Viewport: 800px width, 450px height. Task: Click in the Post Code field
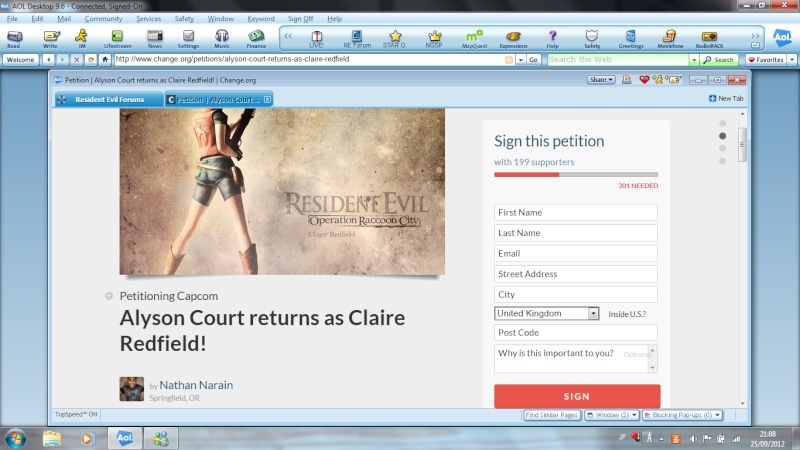click(576, 332)
